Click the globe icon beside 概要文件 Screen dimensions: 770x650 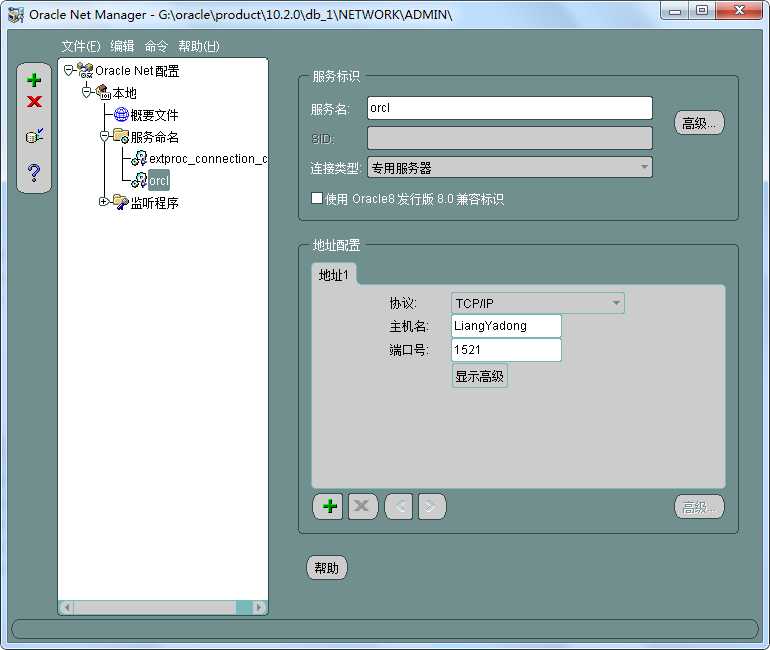pyautogui.click(x=121, y=114)
